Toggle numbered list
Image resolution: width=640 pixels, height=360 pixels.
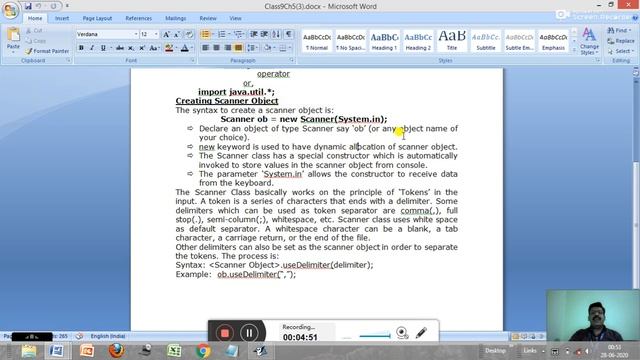[222, 34]
